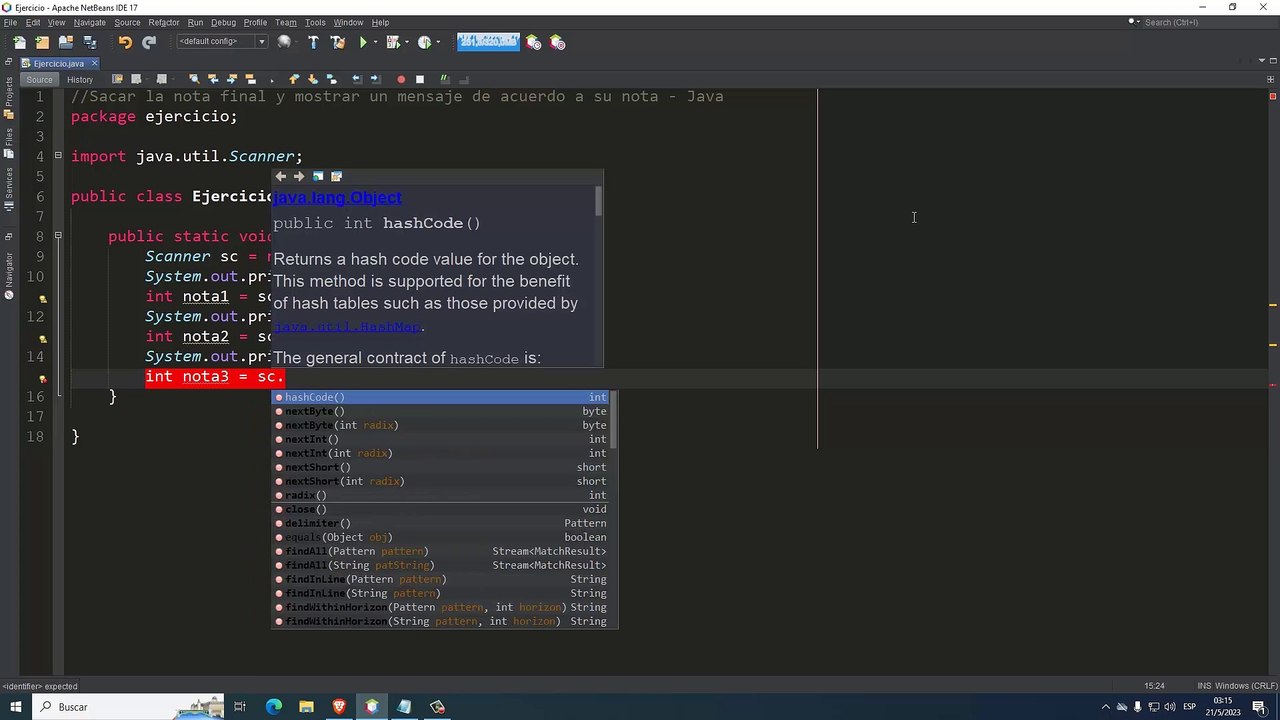Image resolution: width=1280 pixels, height=720 pixels.
Task: Open the default config dropdown
Action: pyautogui.click(x=221, y=42)
